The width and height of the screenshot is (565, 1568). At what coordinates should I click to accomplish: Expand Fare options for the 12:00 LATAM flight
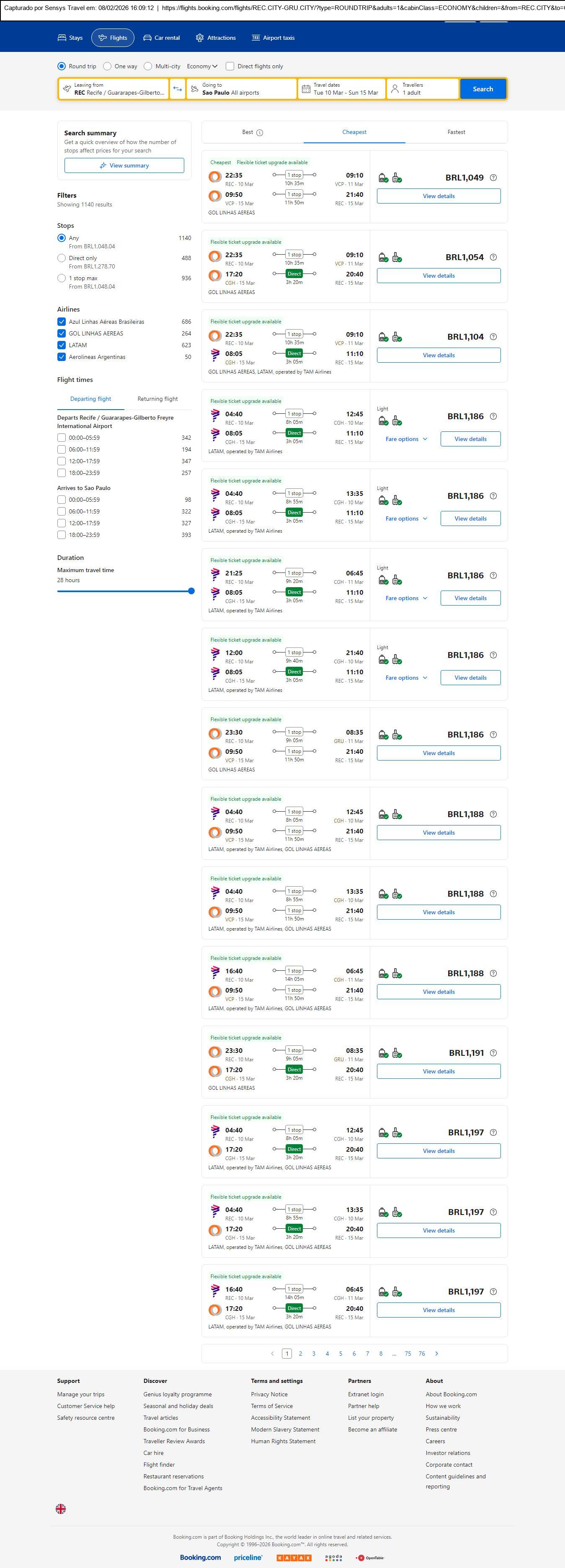[406, 678]
